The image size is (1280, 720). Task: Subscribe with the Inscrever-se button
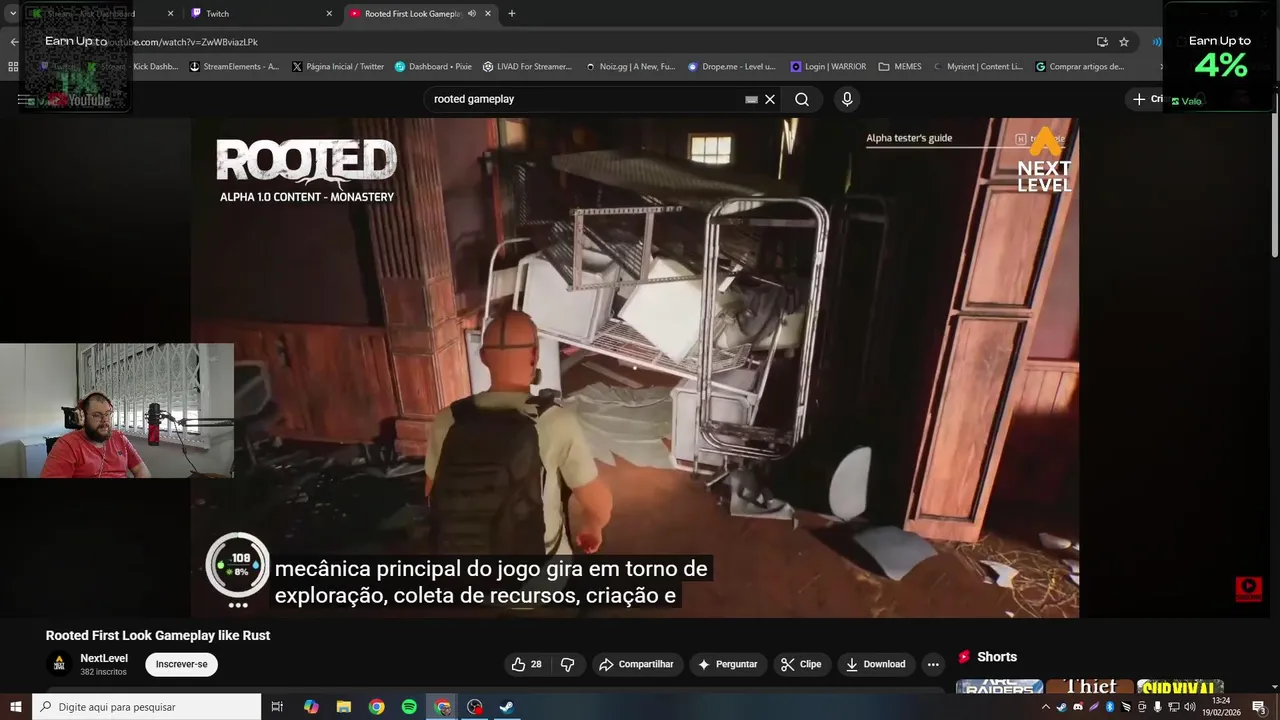coord(182,664)
